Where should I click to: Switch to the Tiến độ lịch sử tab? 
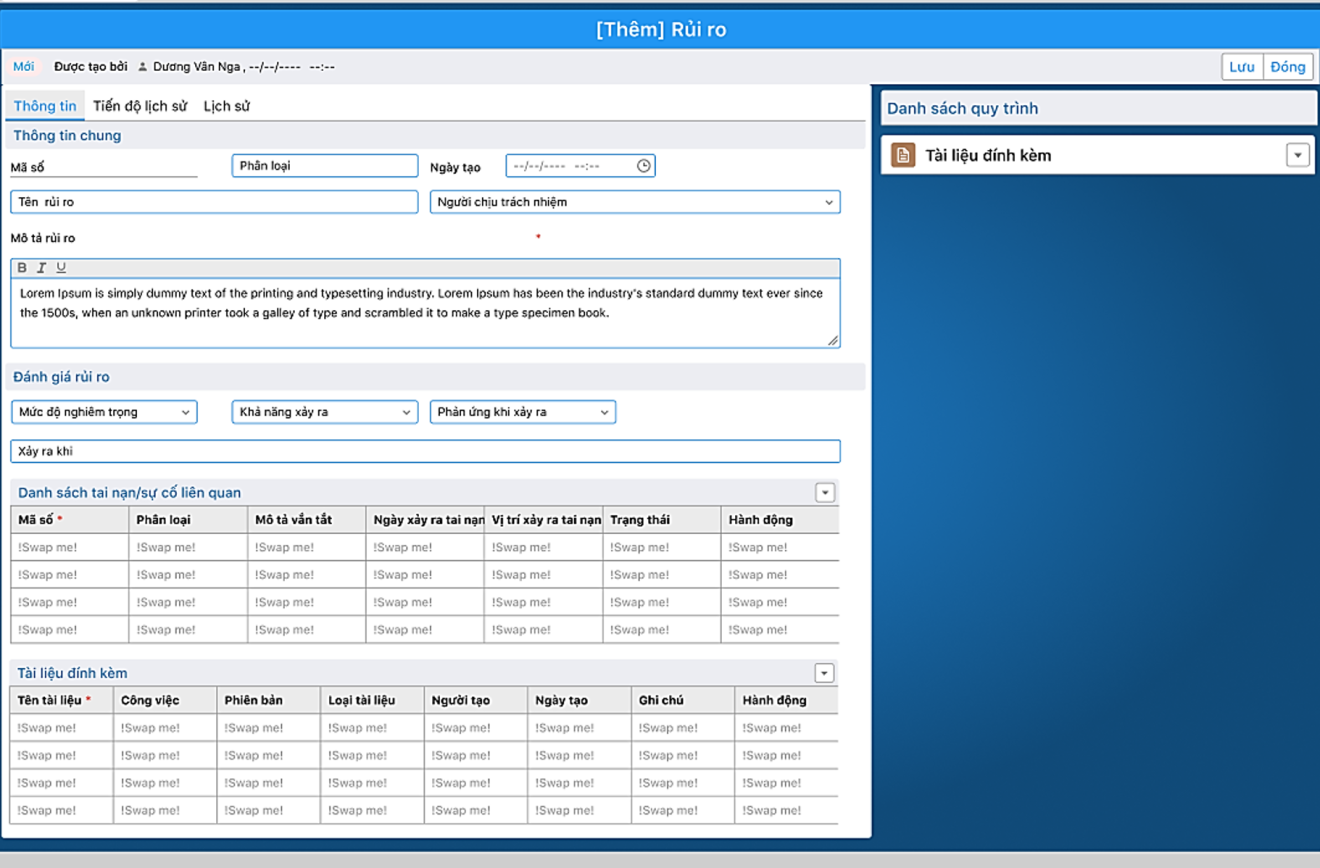pyautogui.click(x=140, y=106)
